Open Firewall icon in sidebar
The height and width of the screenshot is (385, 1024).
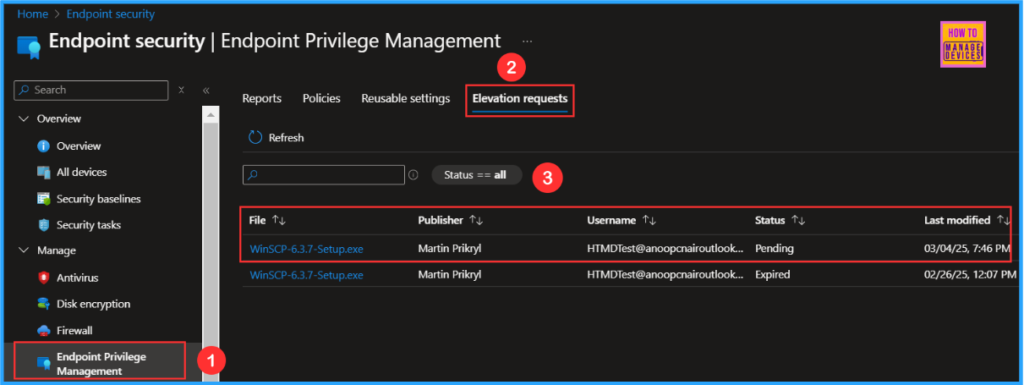tap(44, 331)
